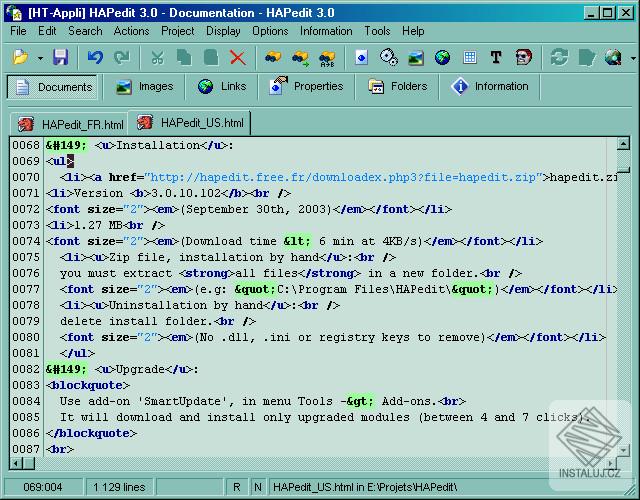
Task: Save document with the floppy disk icon
Action: [60, 57]
